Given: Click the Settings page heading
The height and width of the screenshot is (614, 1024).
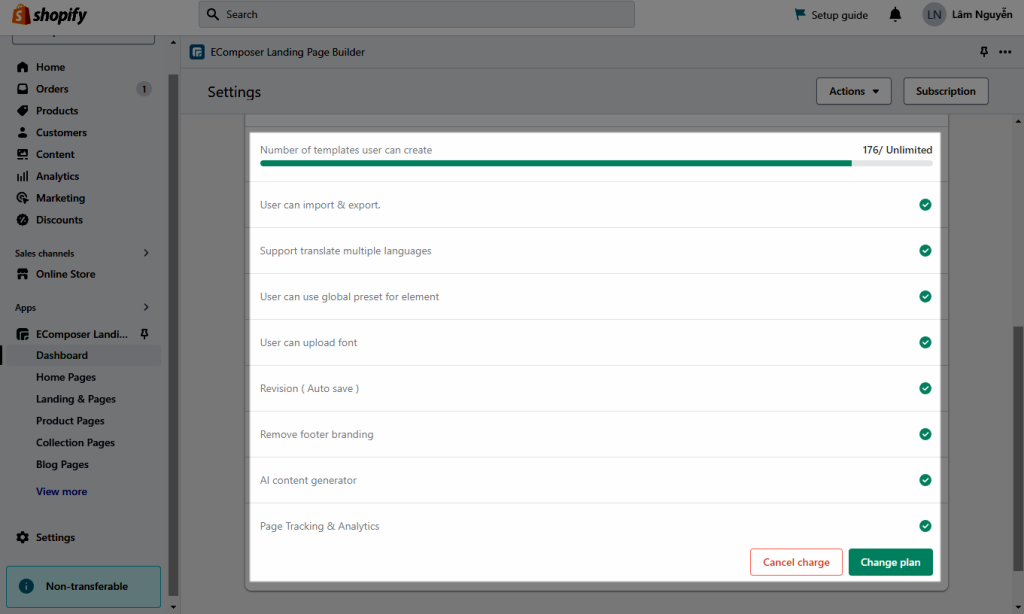Looking at the screenshot, I should (234, 92).
